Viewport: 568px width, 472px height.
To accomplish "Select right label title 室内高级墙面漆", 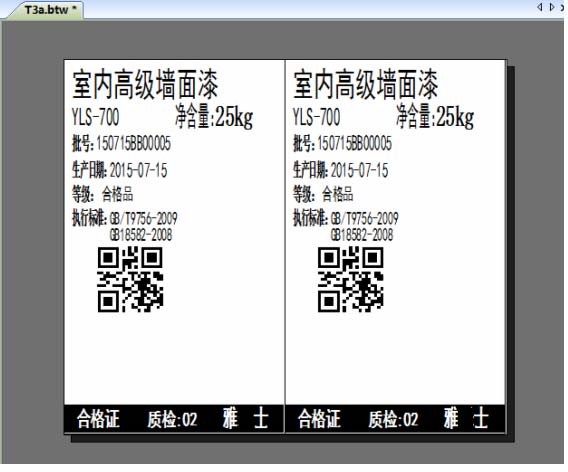I will 366,85.
